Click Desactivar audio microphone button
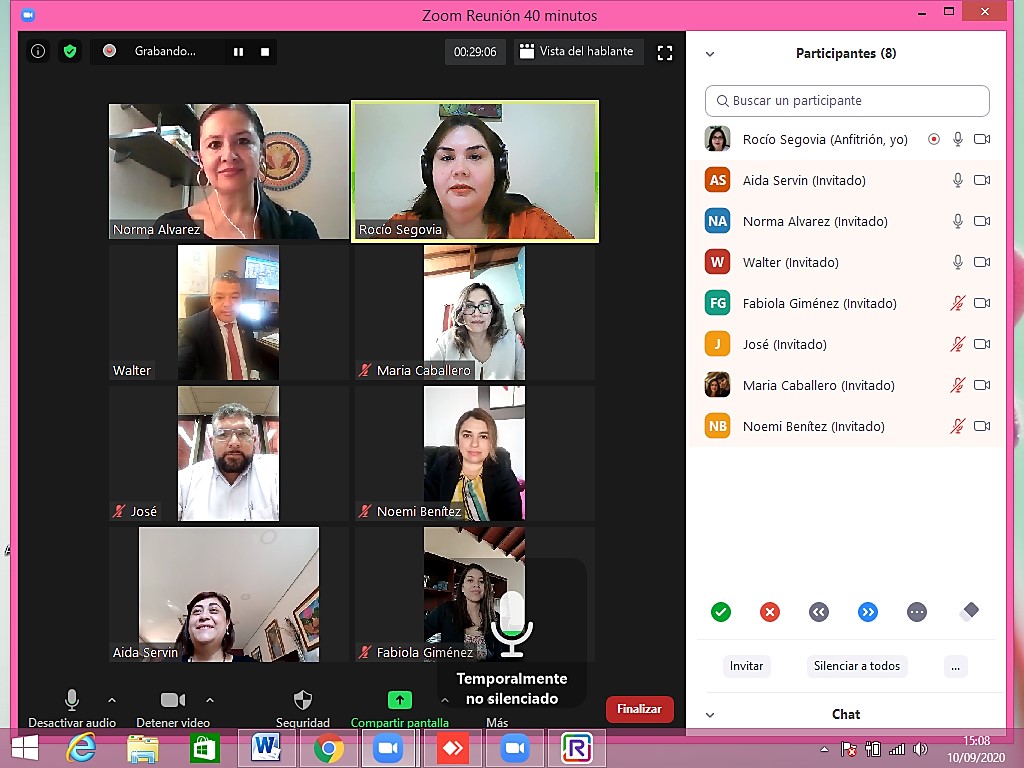Viewport: 1024px width, 768px height. pos(72,708)
